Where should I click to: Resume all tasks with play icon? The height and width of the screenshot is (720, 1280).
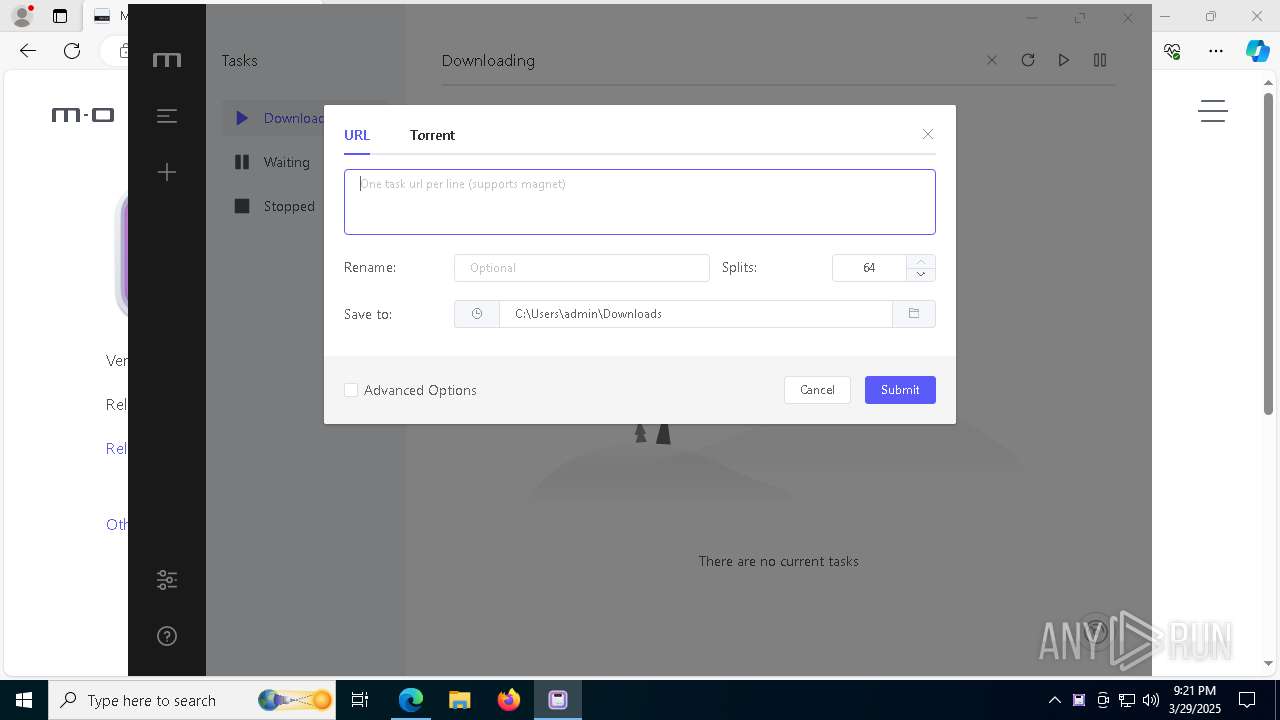point(1064,60)
